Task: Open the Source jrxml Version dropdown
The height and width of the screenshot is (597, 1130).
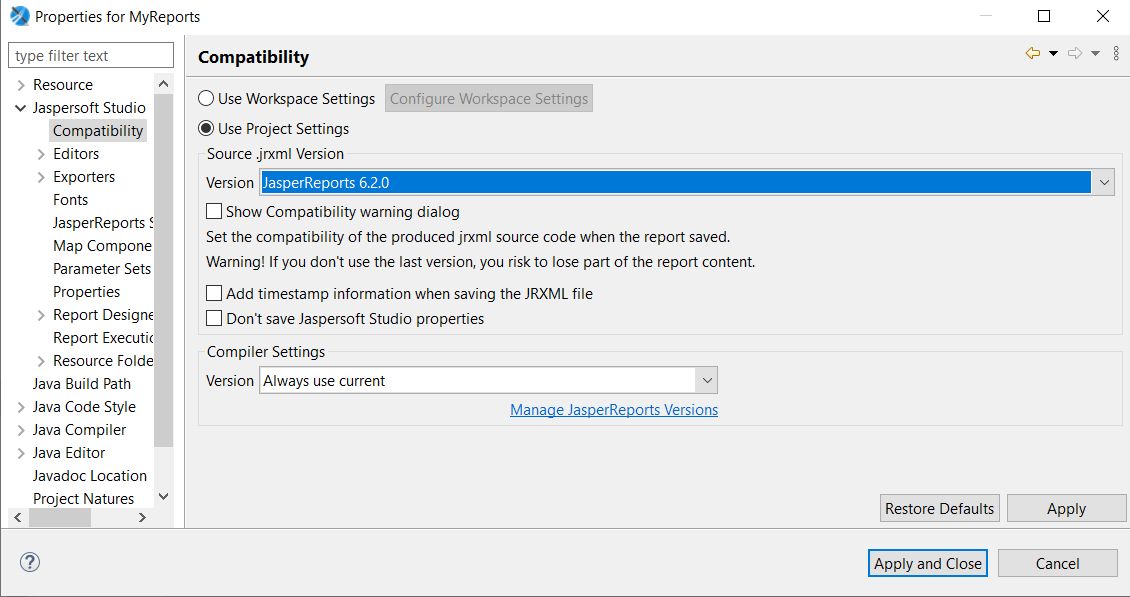Action: (1103, 182)
